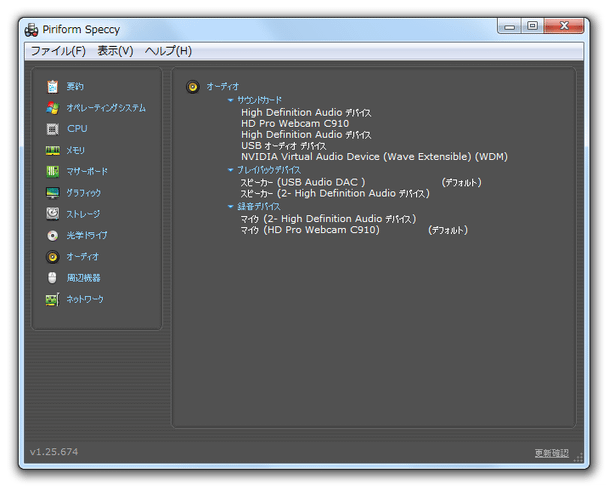Viewport: 609px width, 490px height.
Task: Collapse the サウンドカード section arrow
Action: tap(230, 100)
